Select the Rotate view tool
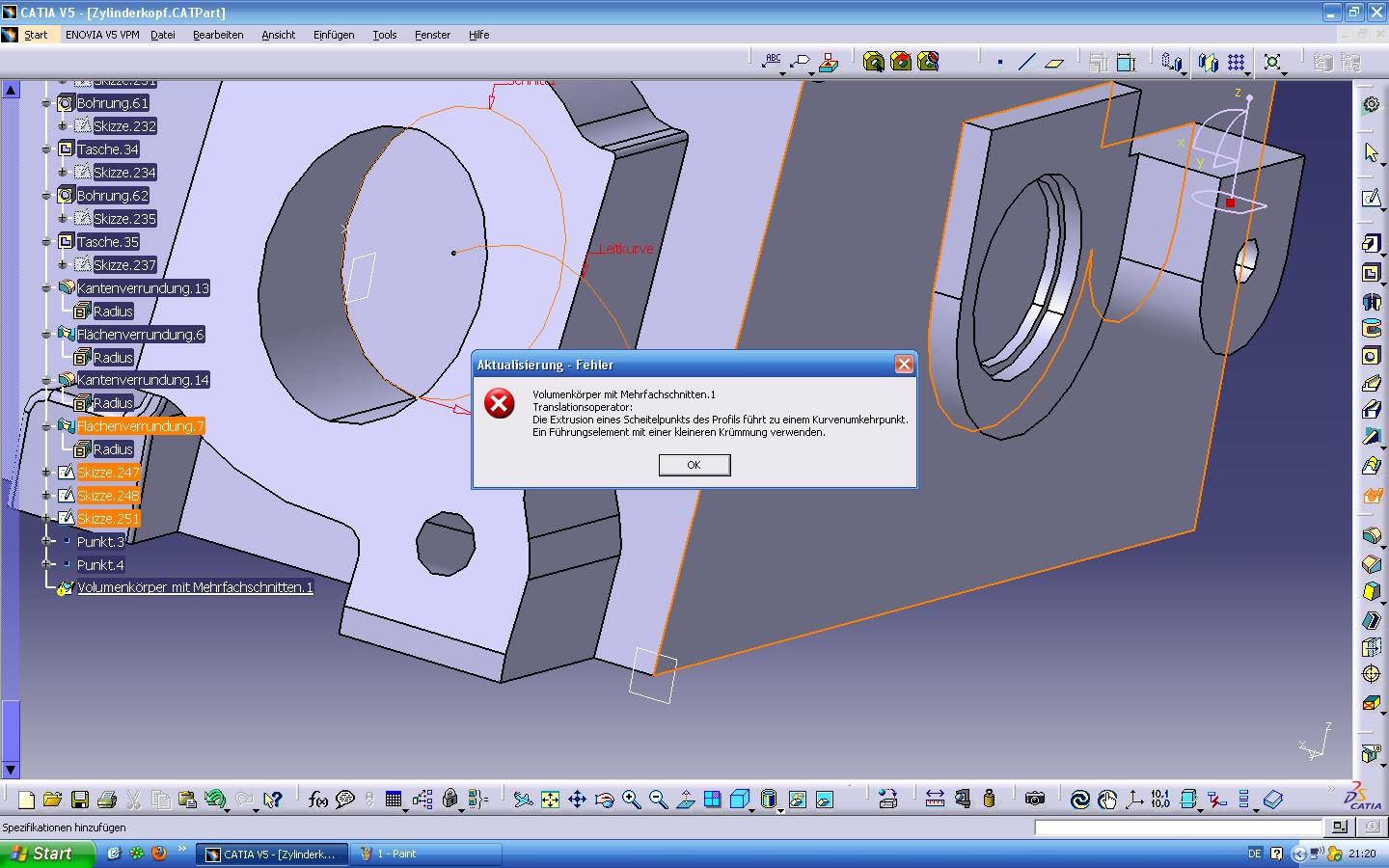The image size is (1389, 868). tap(604, 800)
